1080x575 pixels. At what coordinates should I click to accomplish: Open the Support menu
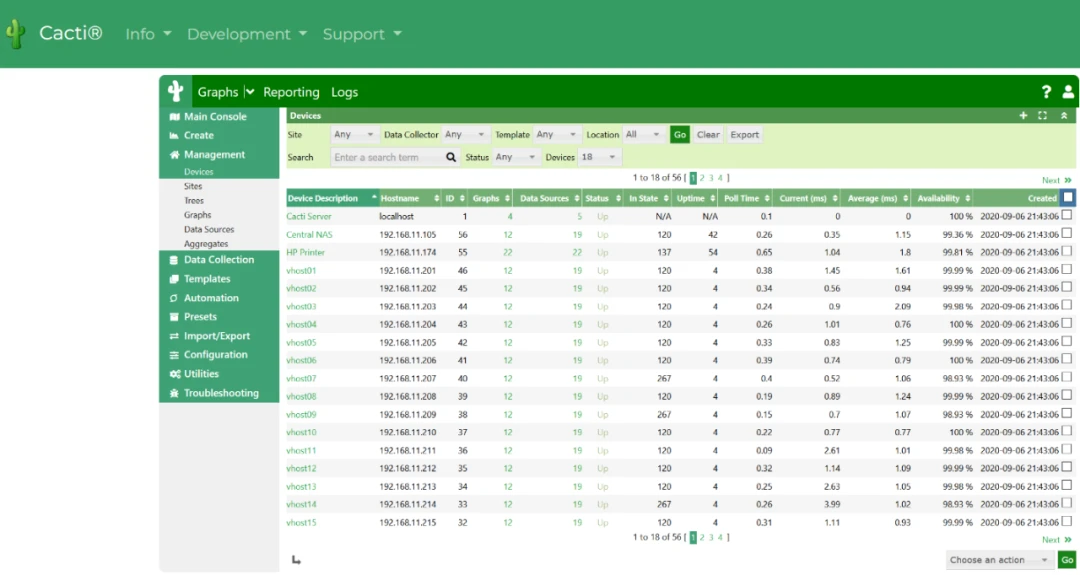362,34
